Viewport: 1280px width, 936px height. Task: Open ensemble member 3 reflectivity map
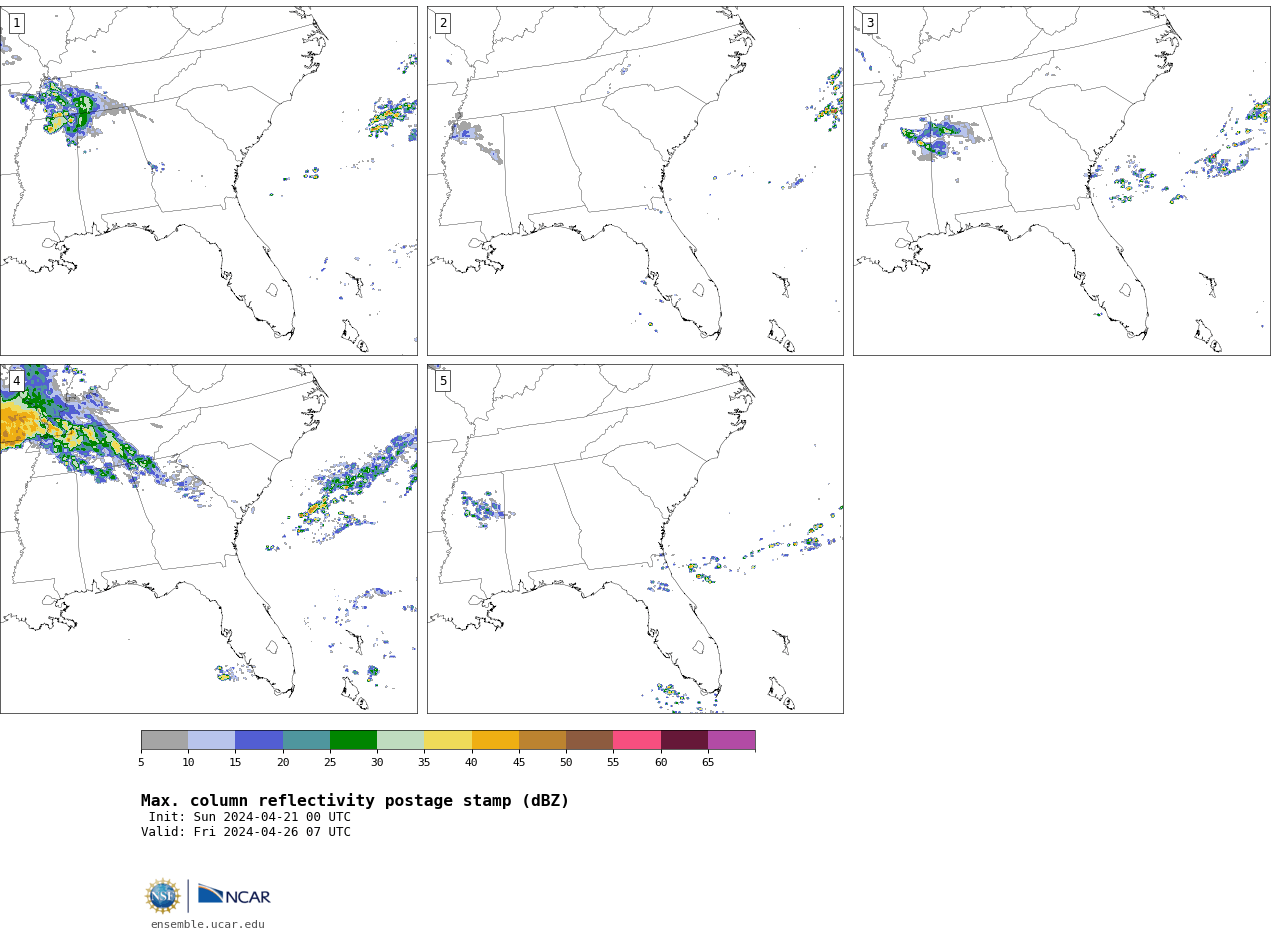[x=1061, y=181]
